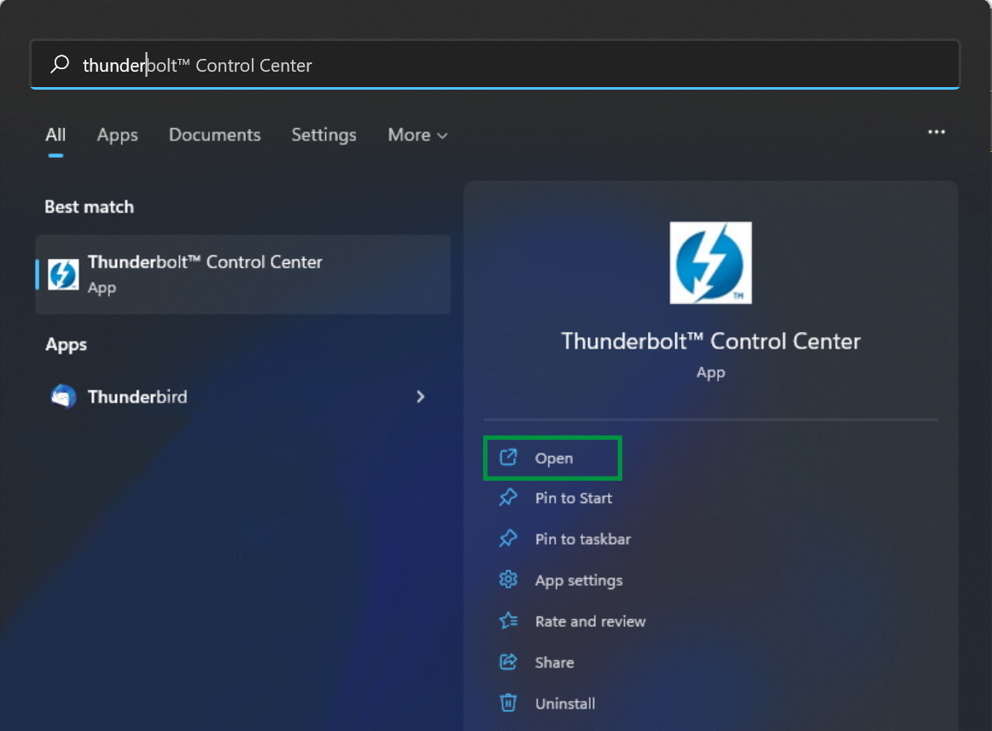Open the ellipsis options menu
This screenshot has height=731, width=992.
937,131
